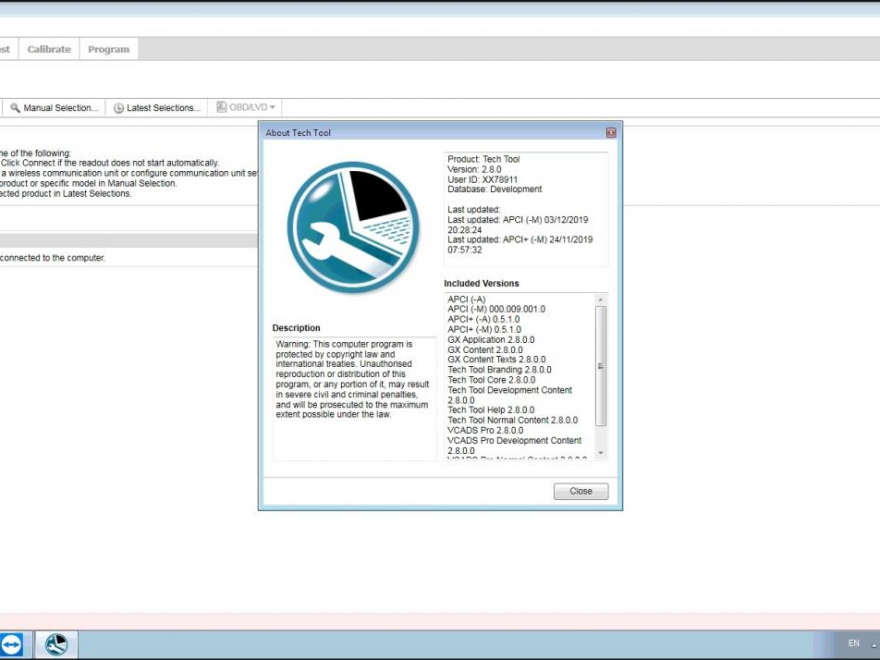Image resolution: width=880 pixels, height=660 pixels.
Task: Select 'Tech Tool Normal Content 2.8.0.0' row
Action: [x=512, y=420]
